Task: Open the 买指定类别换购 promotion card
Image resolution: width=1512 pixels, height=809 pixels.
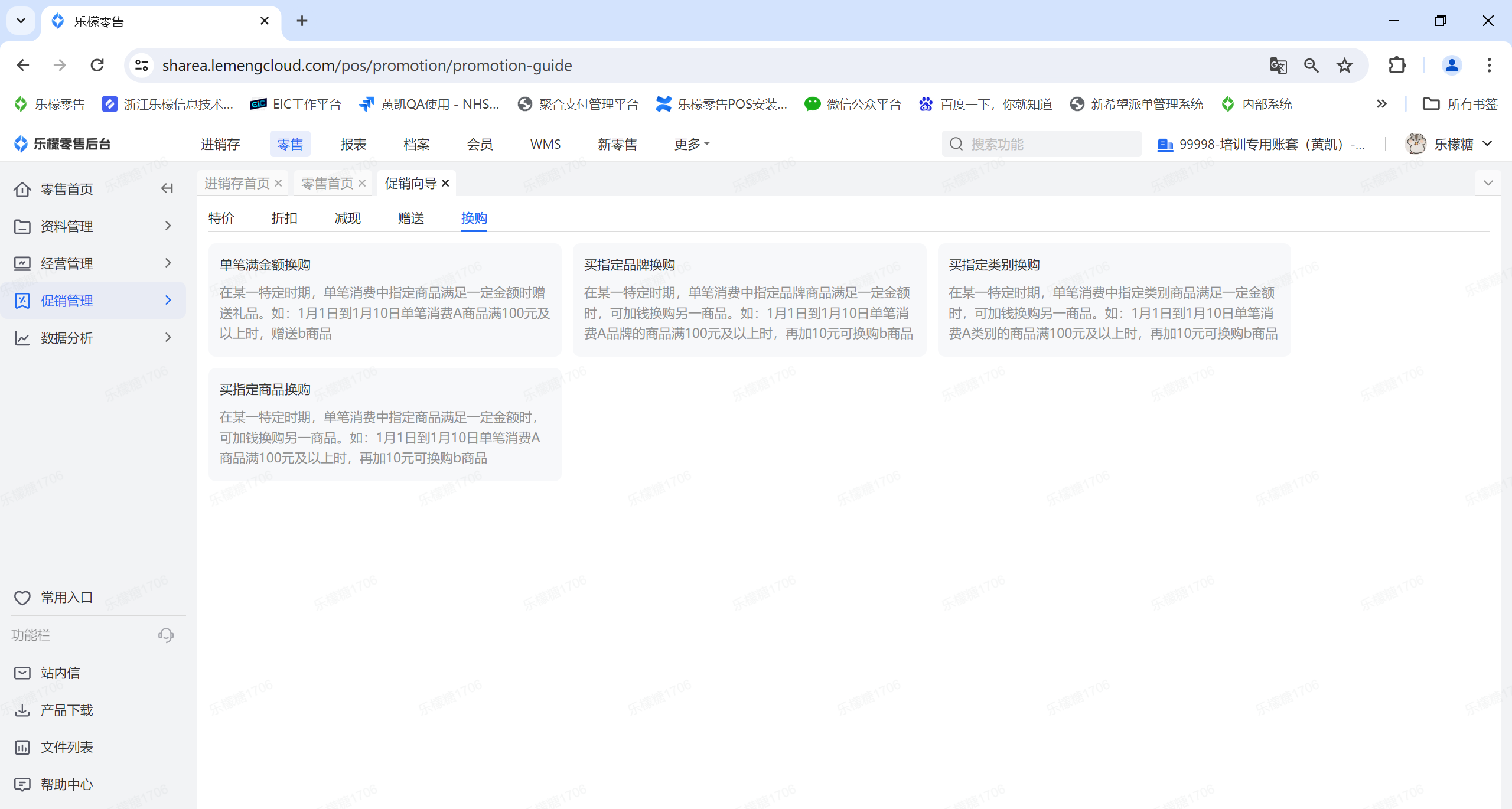Action: tap(1113, 299)
